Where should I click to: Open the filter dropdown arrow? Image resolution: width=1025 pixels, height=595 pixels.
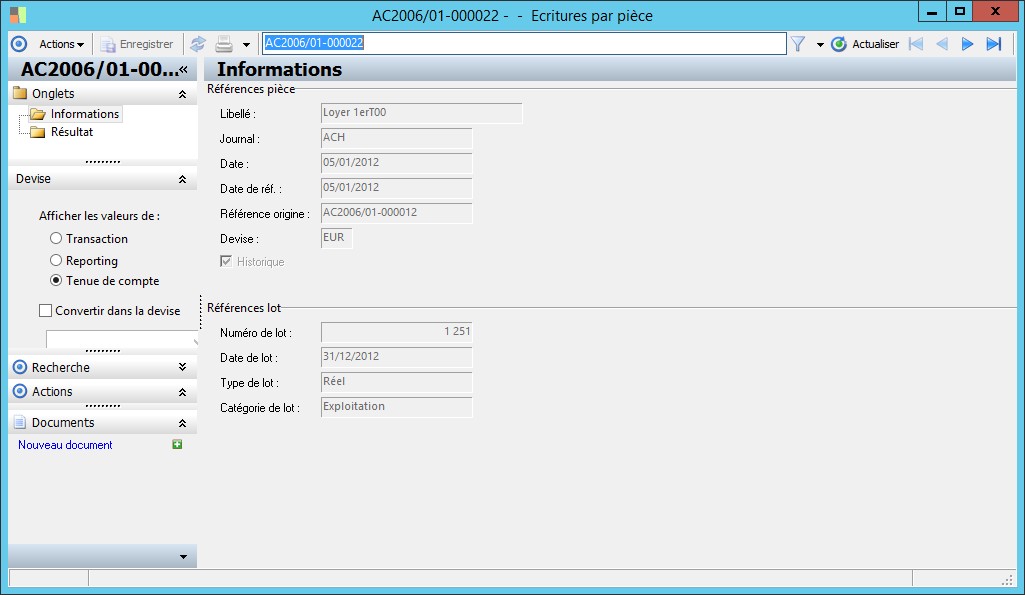coord(820,44)
